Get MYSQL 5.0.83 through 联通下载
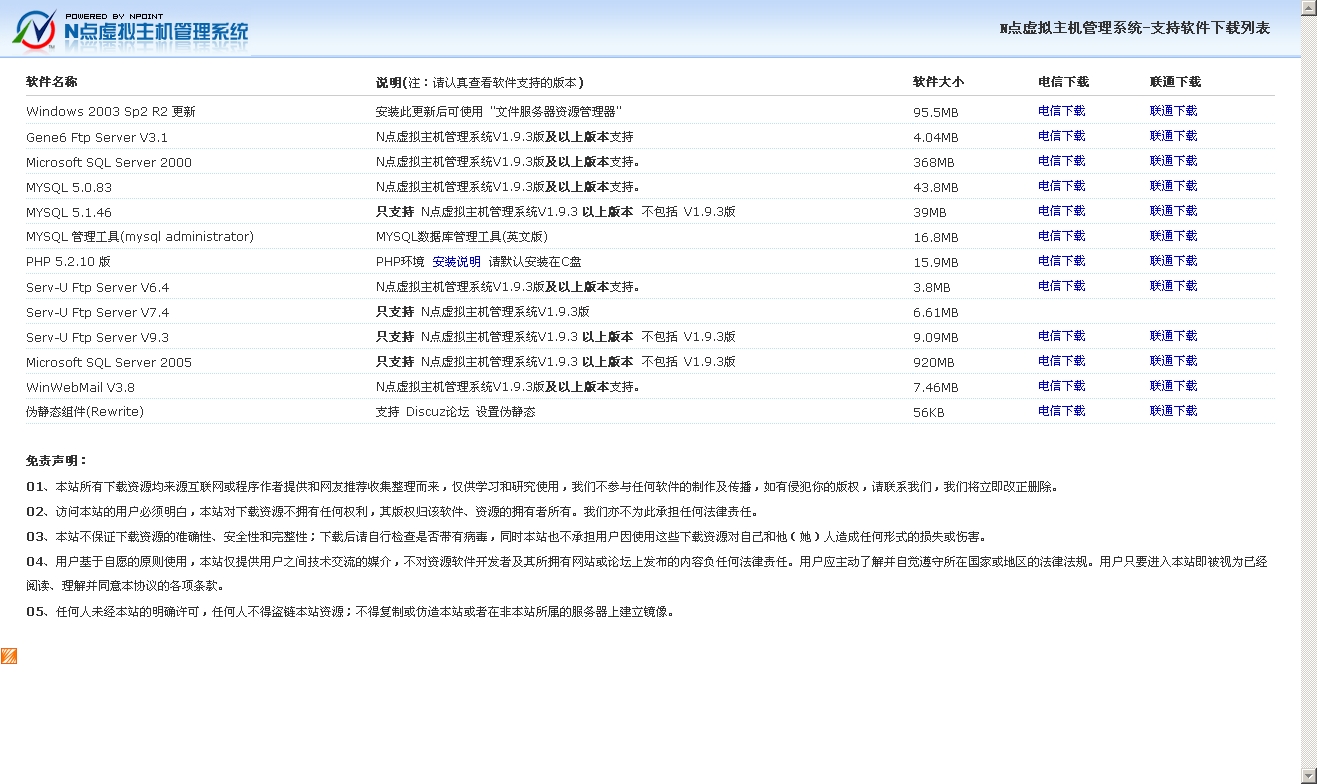The height and width of the screenshot is (784, 1317). click(x=1173, y=186)
